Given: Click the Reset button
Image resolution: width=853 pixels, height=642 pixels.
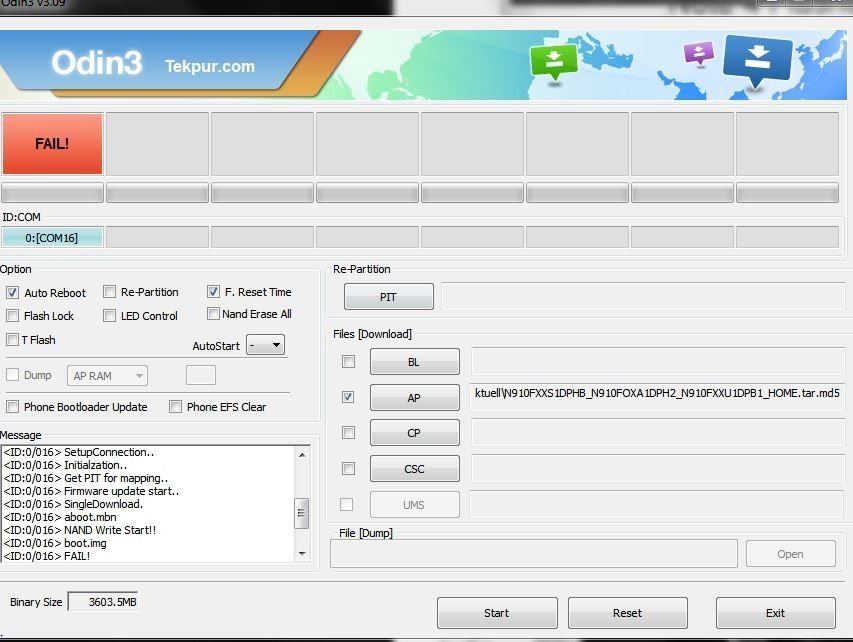Looking at the screenshot, I should 628,613.
